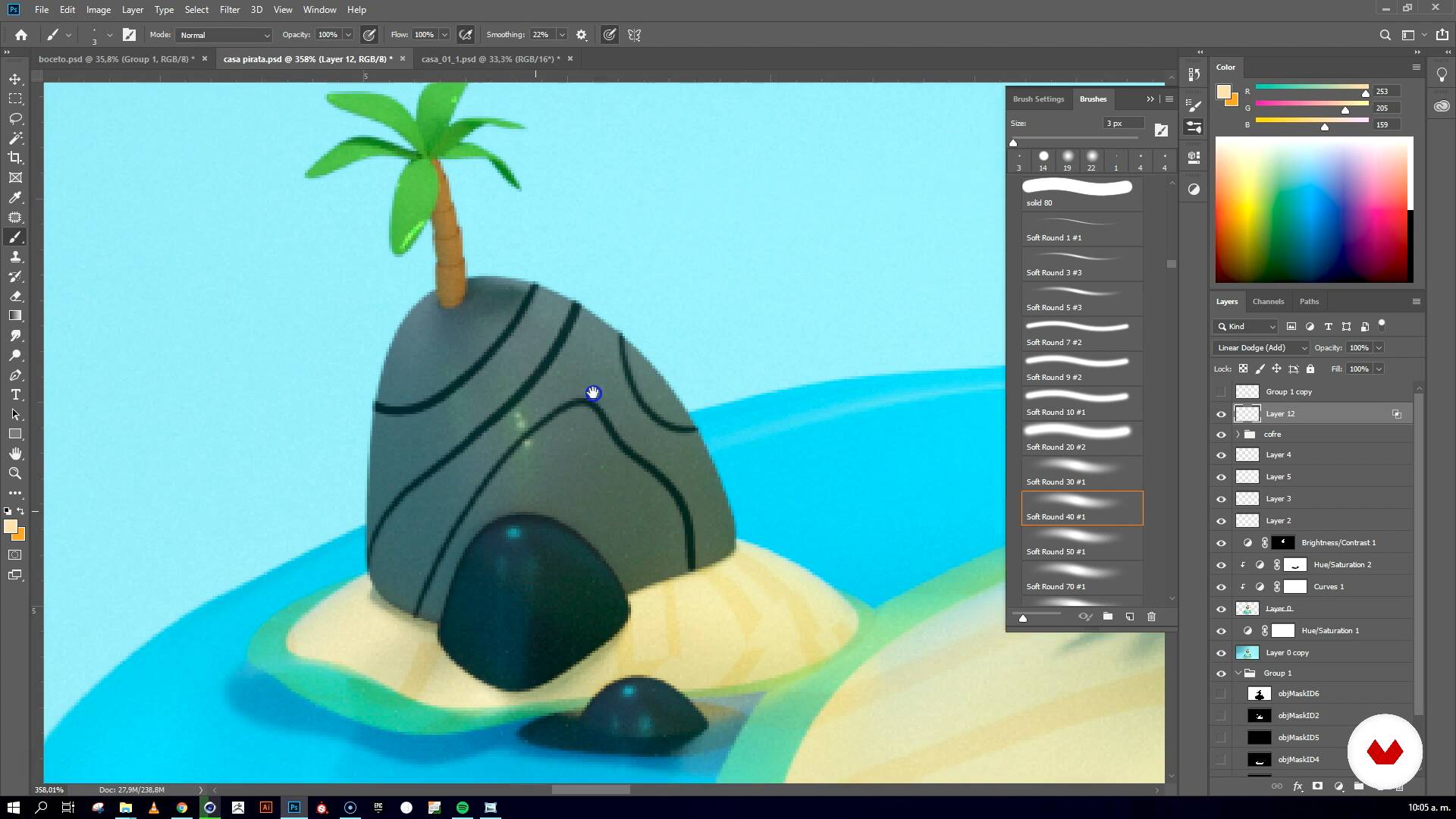Select the Rectangle shape tool
Screen dimensions: 1456x819
[x=15, y=435]
